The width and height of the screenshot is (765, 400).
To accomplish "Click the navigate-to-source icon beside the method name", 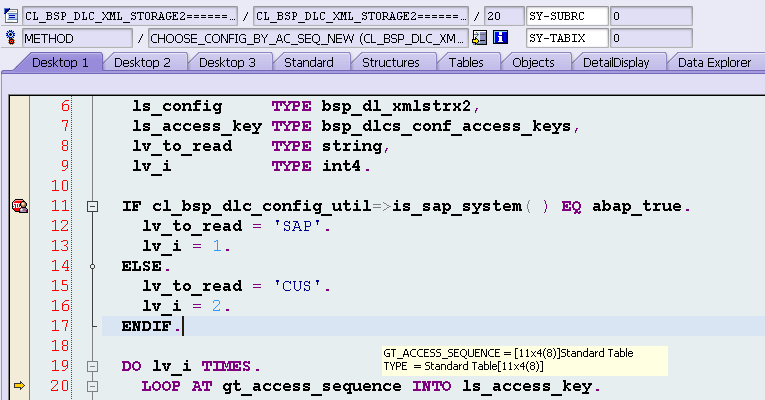I will [480, 38].
